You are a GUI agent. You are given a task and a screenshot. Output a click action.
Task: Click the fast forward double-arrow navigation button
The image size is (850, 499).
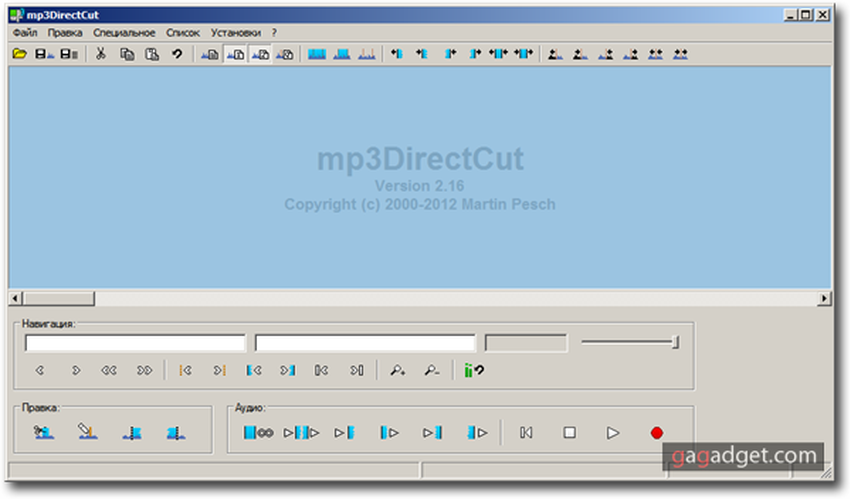click(144, 371)
